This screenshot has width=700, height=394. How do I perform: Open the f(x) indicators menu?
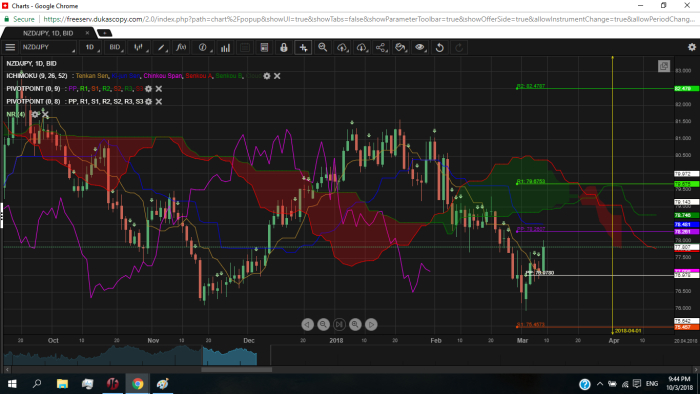coord(181,47)
